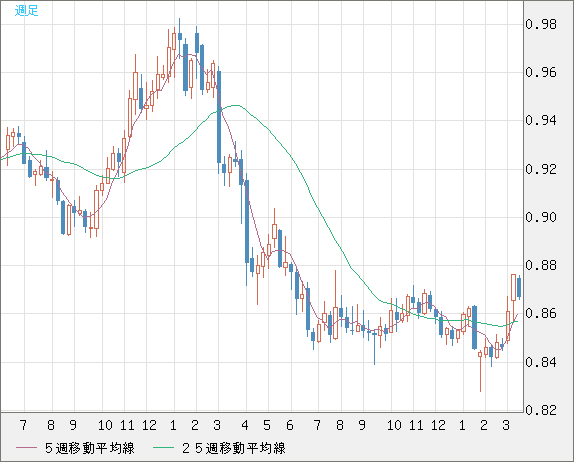Click the month label 4 on the time axis
This screenshot has height=462, width=574.
click(x=245, y=425)
